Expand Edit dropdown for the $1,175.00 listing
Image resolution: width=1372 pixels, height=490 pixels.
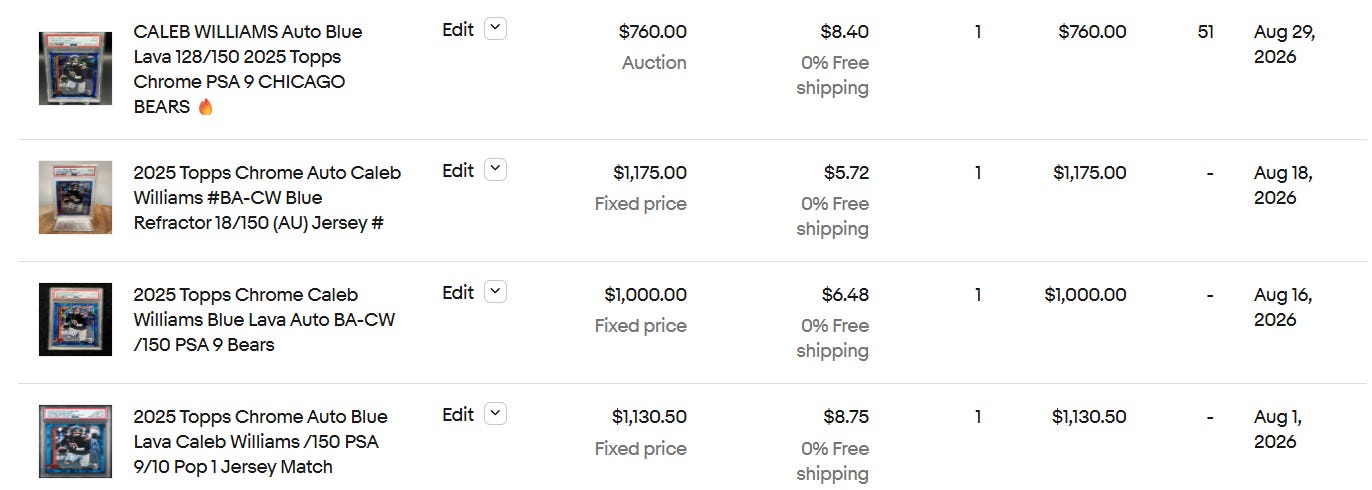[495, 170]
